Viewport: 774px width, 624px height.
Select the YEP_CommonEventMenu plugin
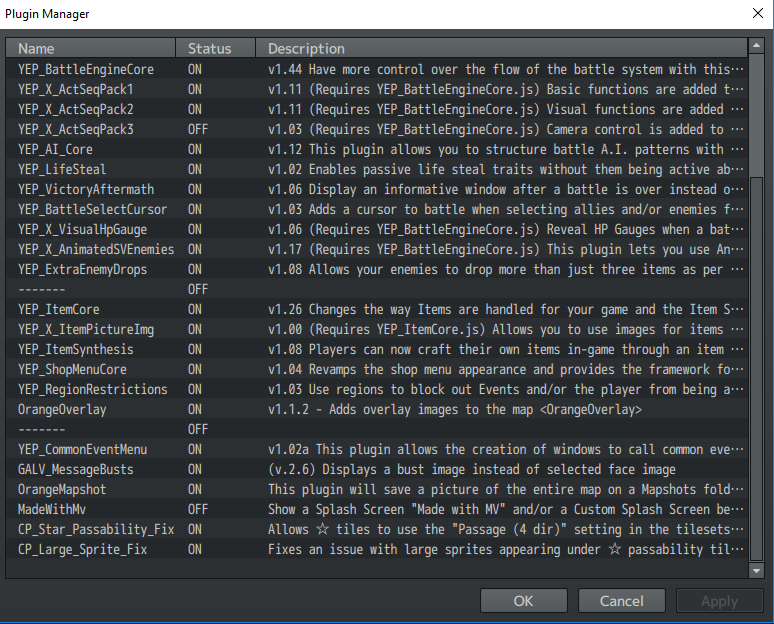(377, 449)
